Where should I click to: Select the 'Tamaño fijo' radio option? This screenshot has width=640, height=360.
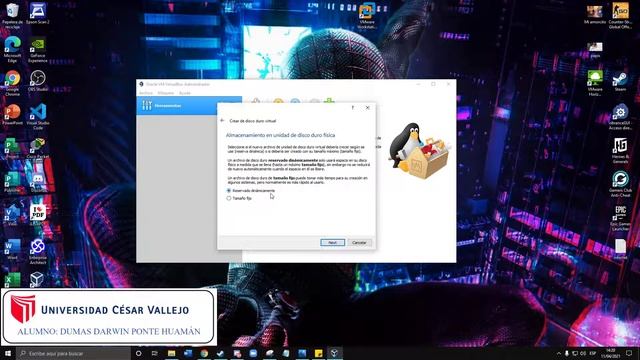point(239,198)
